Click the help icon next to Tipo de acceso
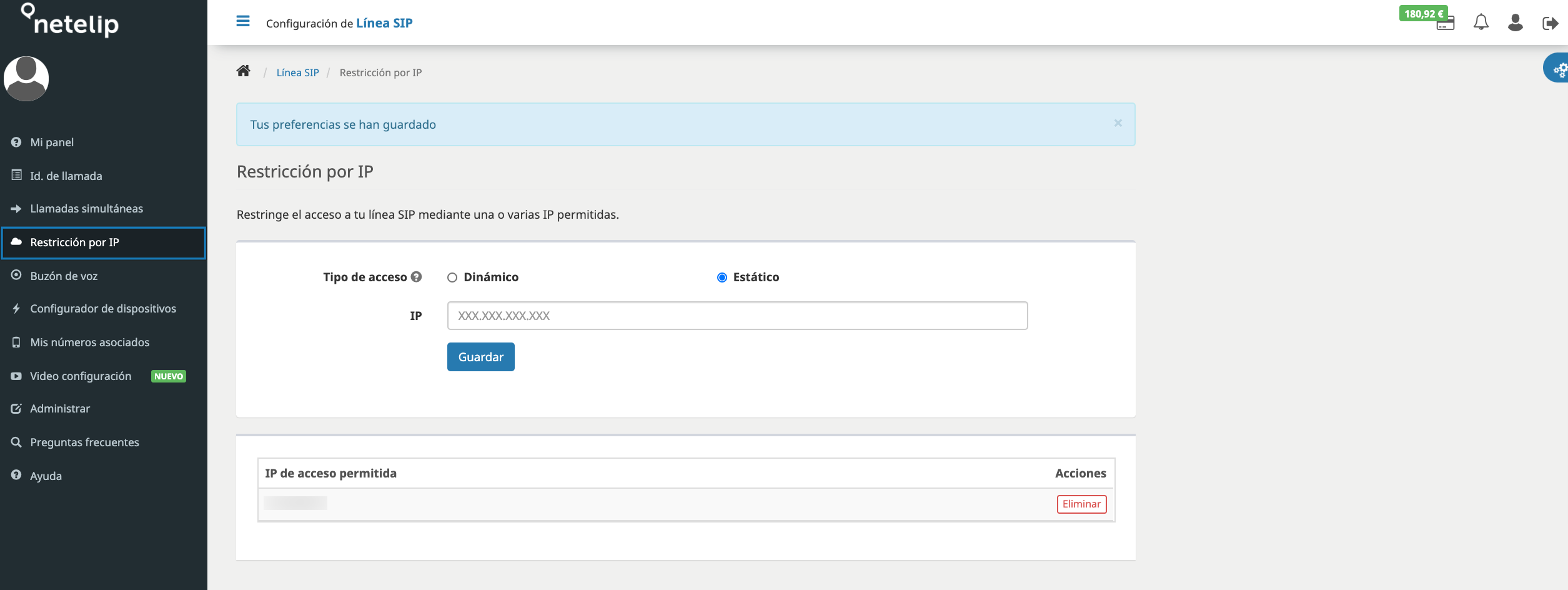The width and height of the screenshot is (1568, 590). (x=416, y=276)
